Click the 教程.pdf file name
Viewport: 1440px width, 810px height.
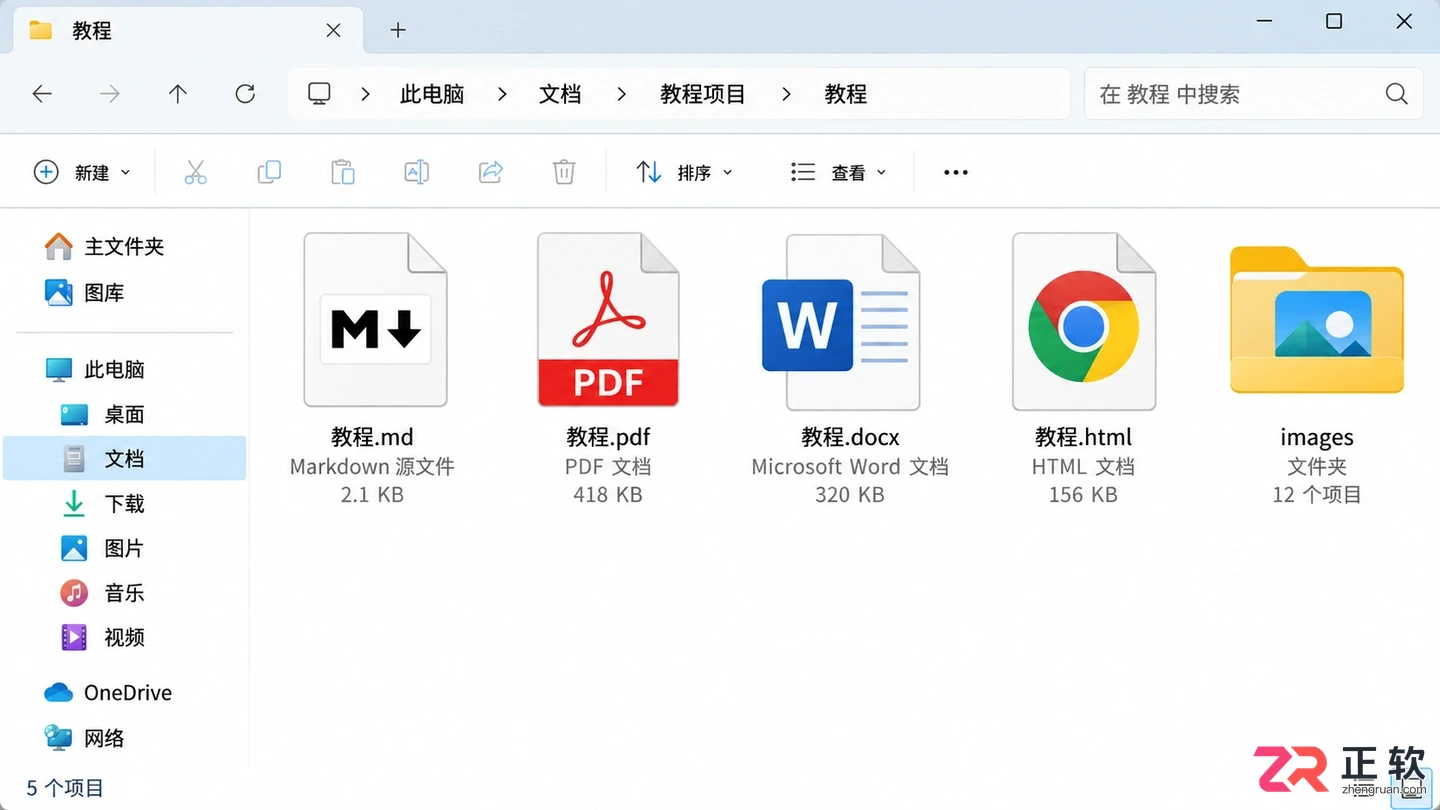(608, 437)
